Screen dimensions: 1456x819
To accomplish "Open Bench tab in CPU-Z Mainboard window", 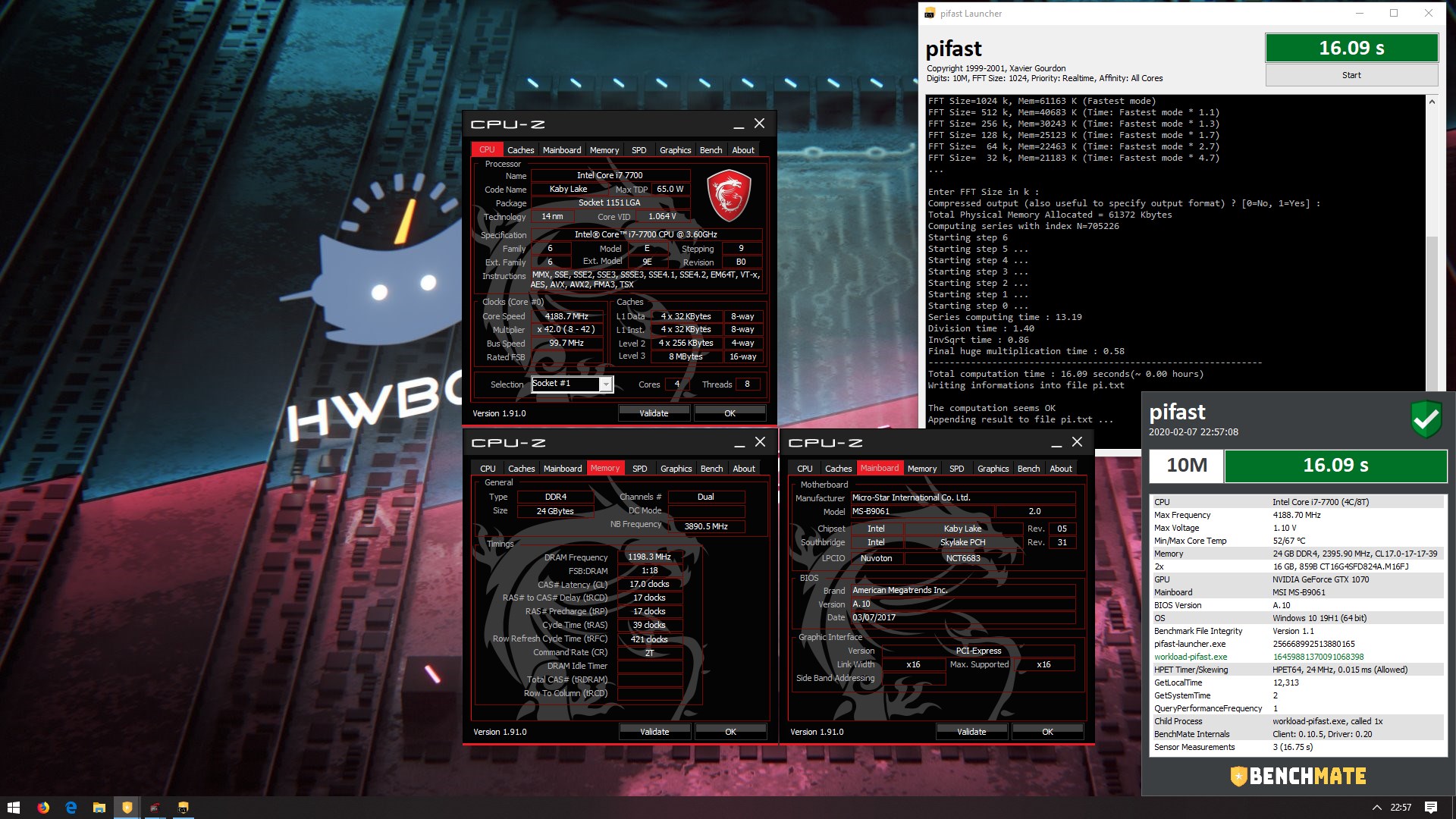I will (1028, 469).
